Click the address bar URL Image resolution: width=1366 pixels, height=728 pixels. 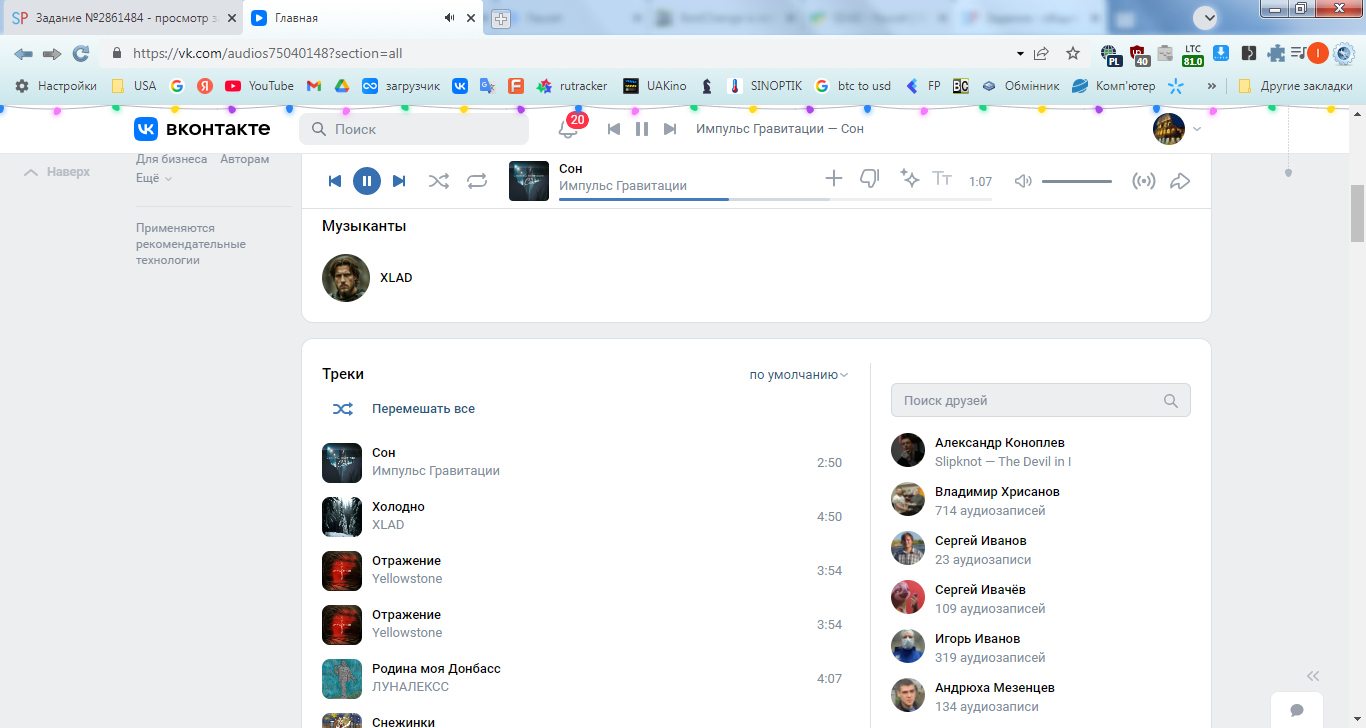pos(267,54)
